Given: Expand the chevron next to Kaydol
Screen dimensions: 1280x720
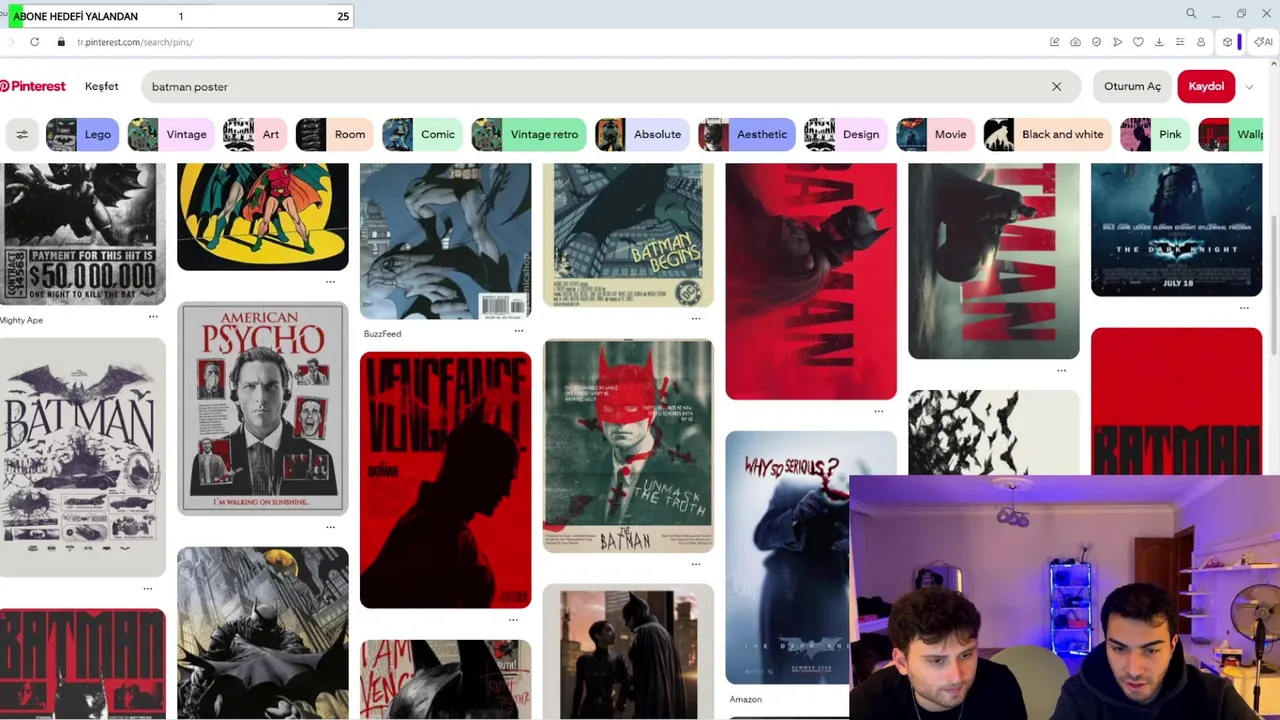Looking at the screenshot, I should (1249, 87).
